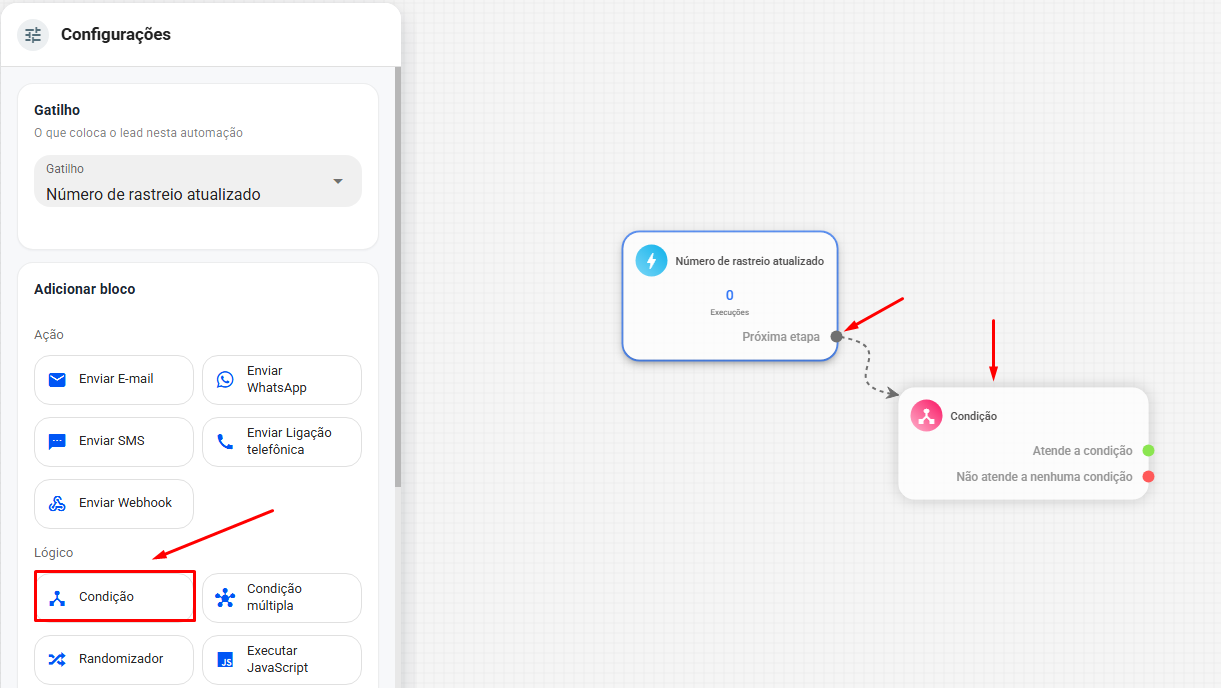Viewport: 1221px width, 688px height.
Task: Click the pink Condição node icon
Action: 927,416
